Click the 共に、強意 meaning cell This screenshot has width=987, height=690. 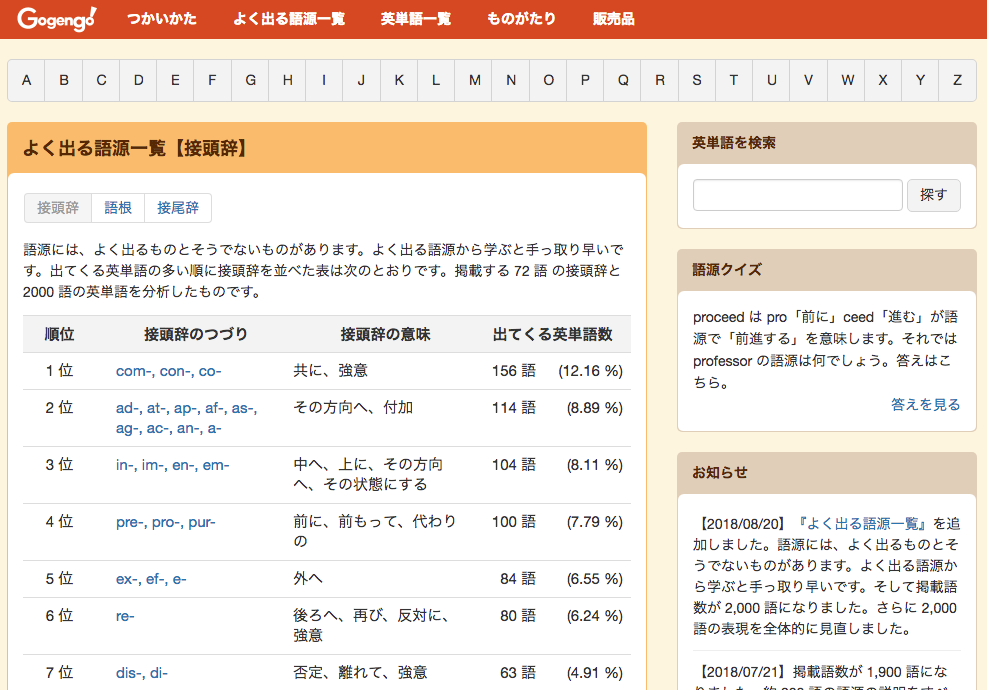pyautogui.click(x=330, y=371)
